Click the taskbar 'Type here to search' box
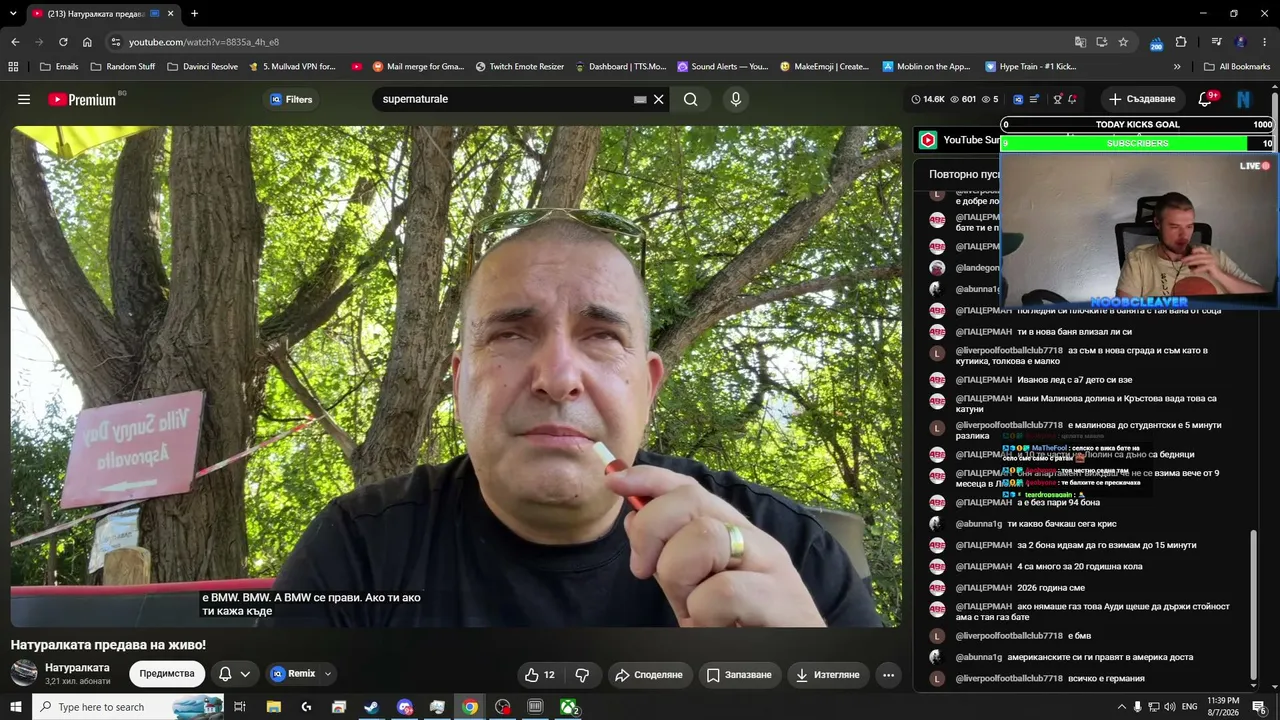 (128, 707)
